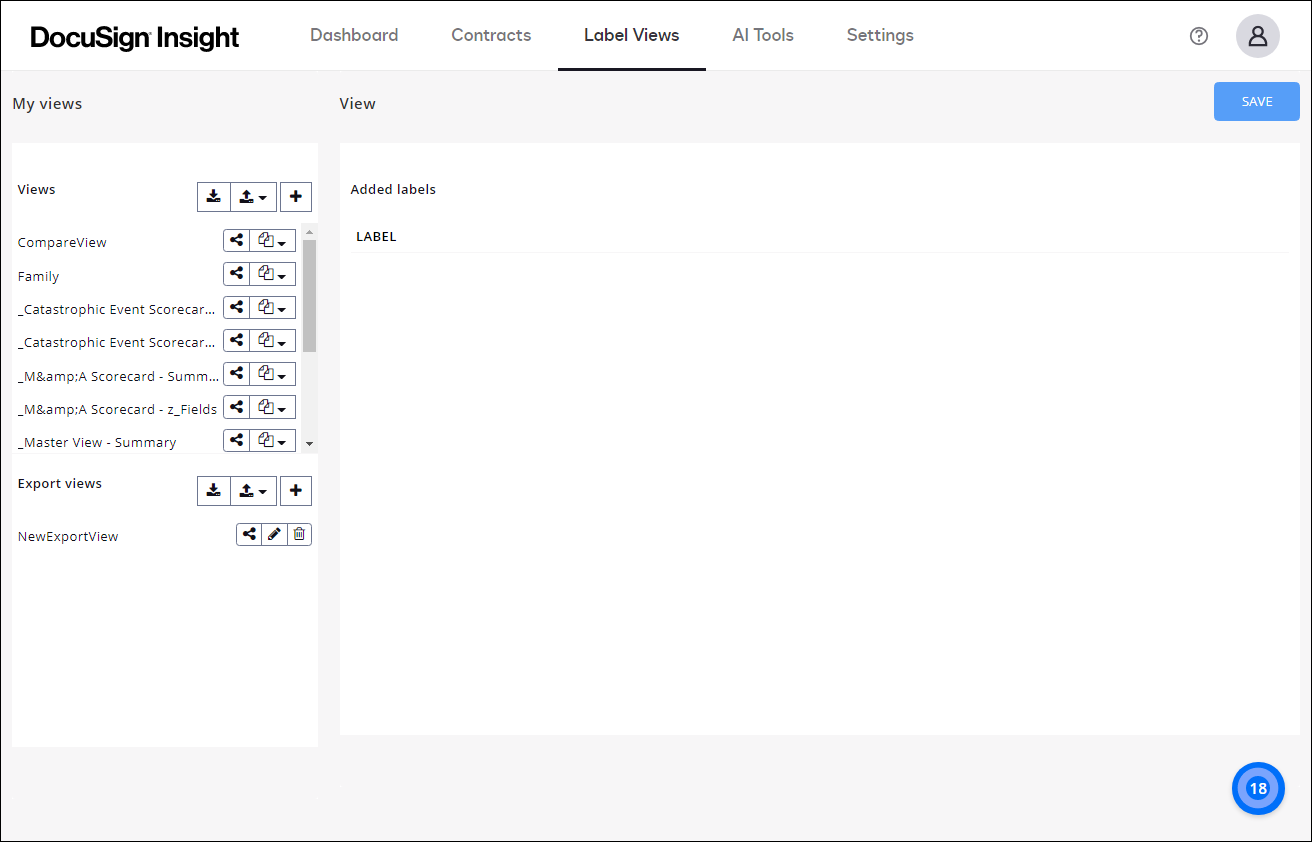Add a new export view with plus
Viewport: 1312px width, 842px height.
(x=295, y=490)
